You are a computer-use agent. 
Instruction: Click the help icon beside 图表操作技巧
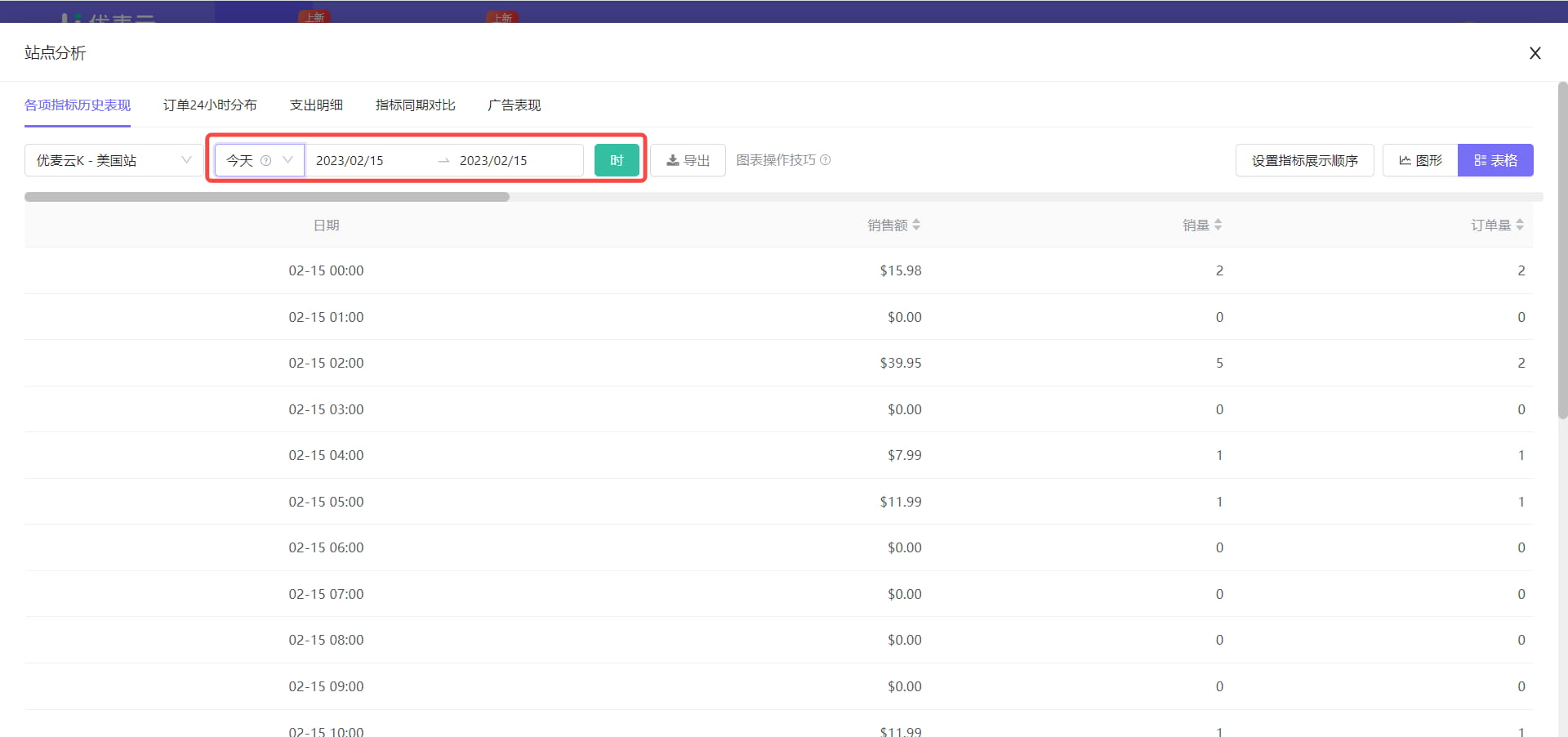[x=825, y=160]
